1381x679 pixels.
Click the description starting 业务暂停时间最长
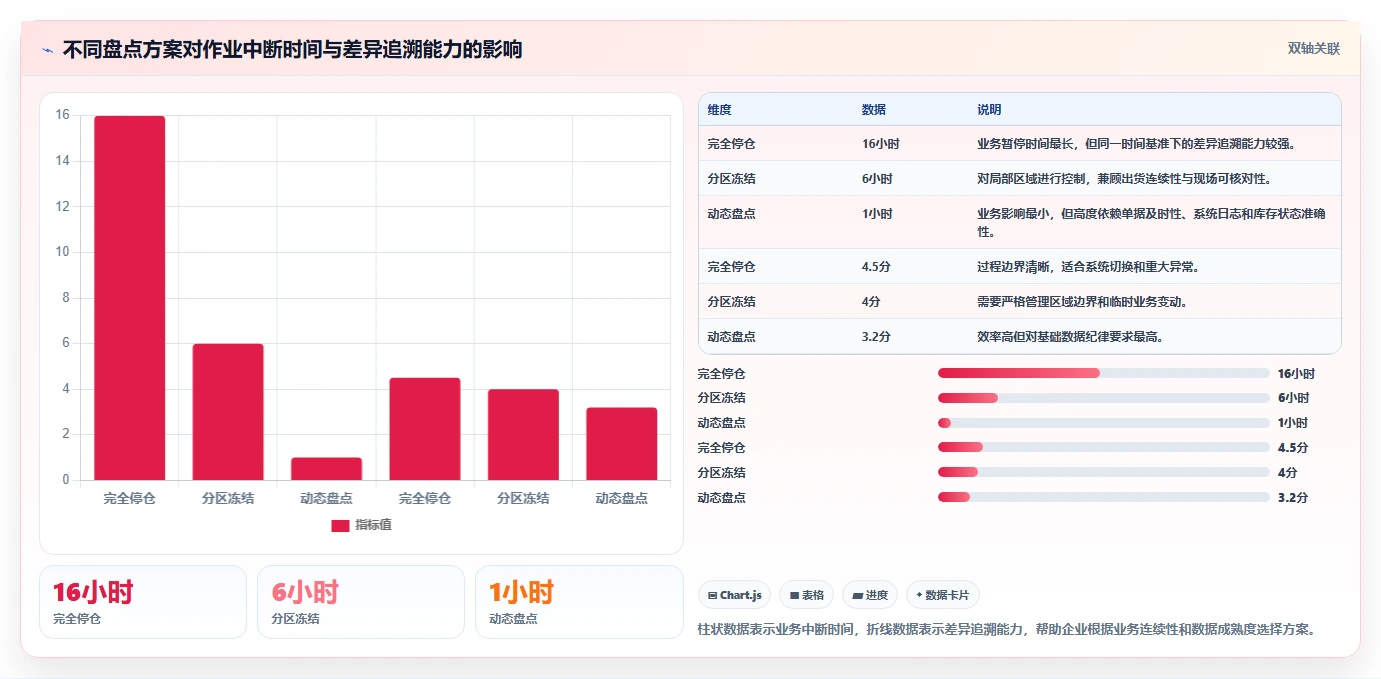click(1137, 144)
